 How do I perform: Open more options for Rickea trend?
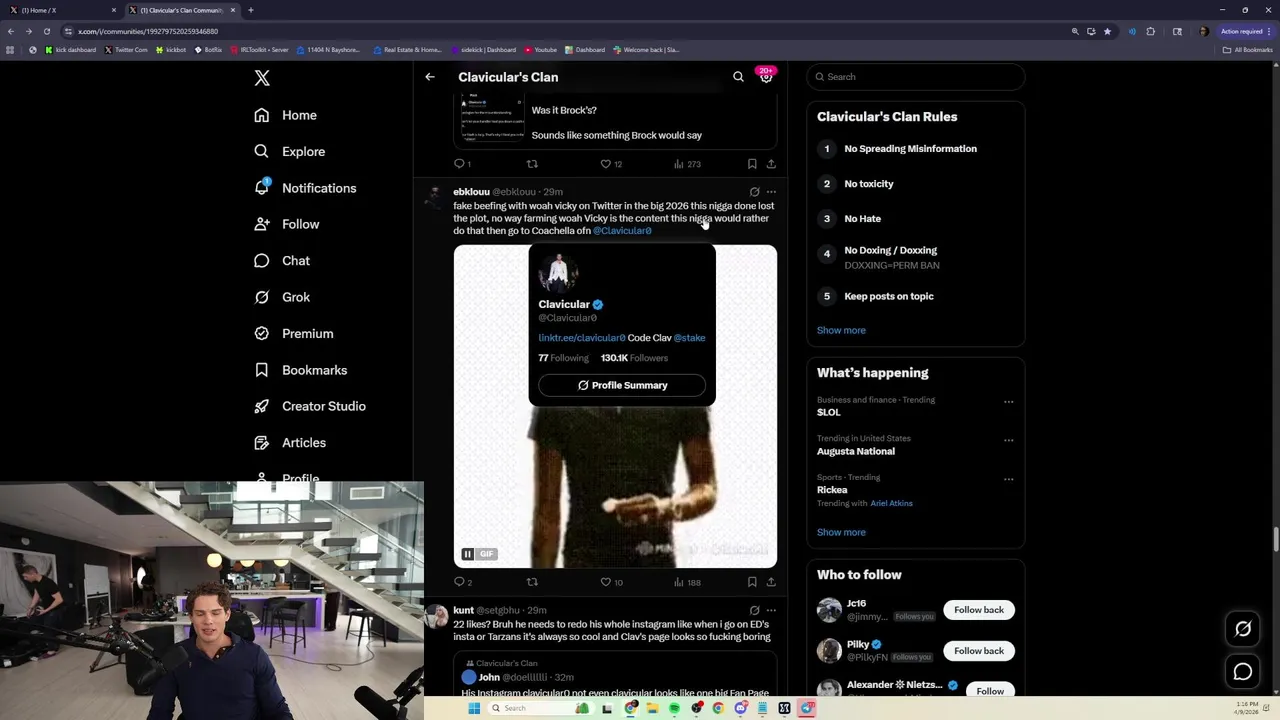1008,479
